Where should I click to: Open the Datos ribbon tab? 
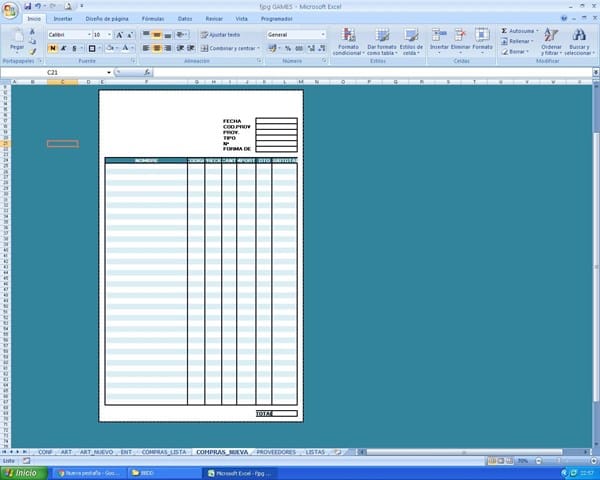(x=185, y=19)
